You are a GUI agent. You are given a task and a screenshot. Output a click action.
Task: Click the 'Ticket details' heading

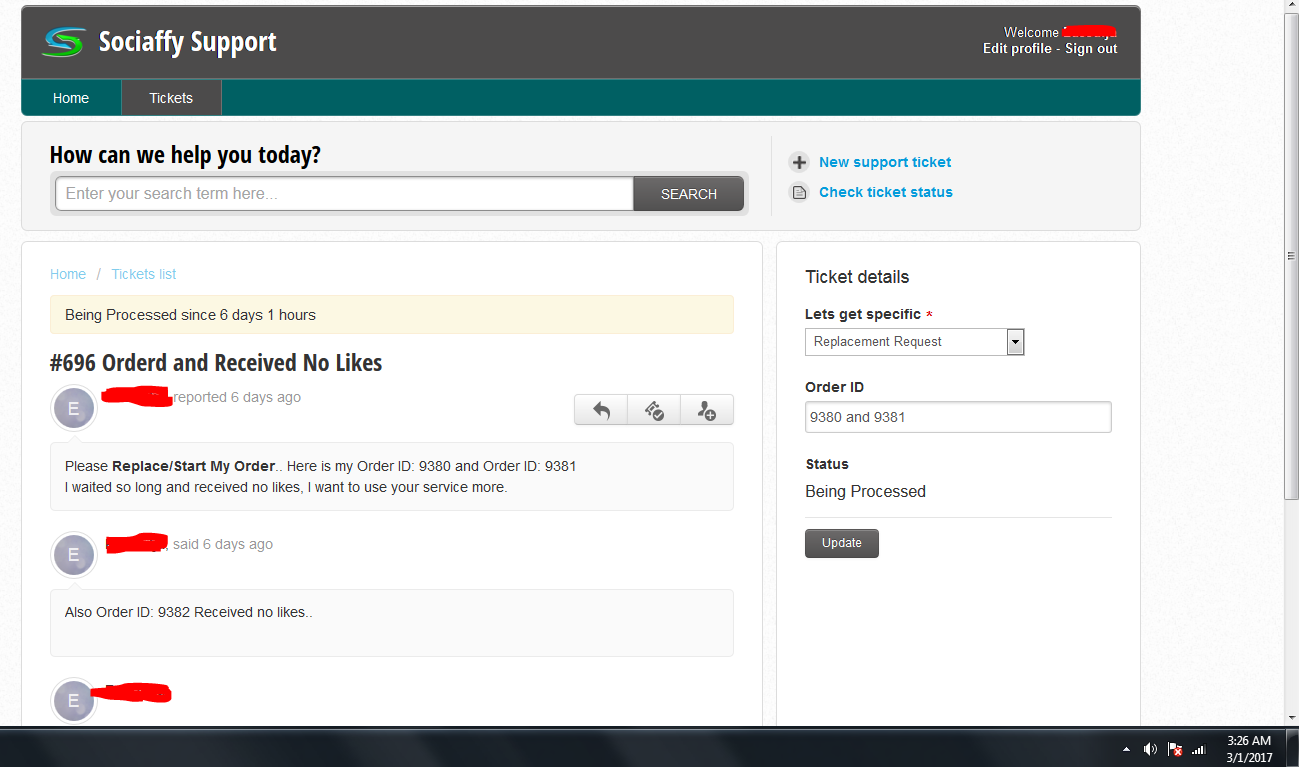point(857,277)
